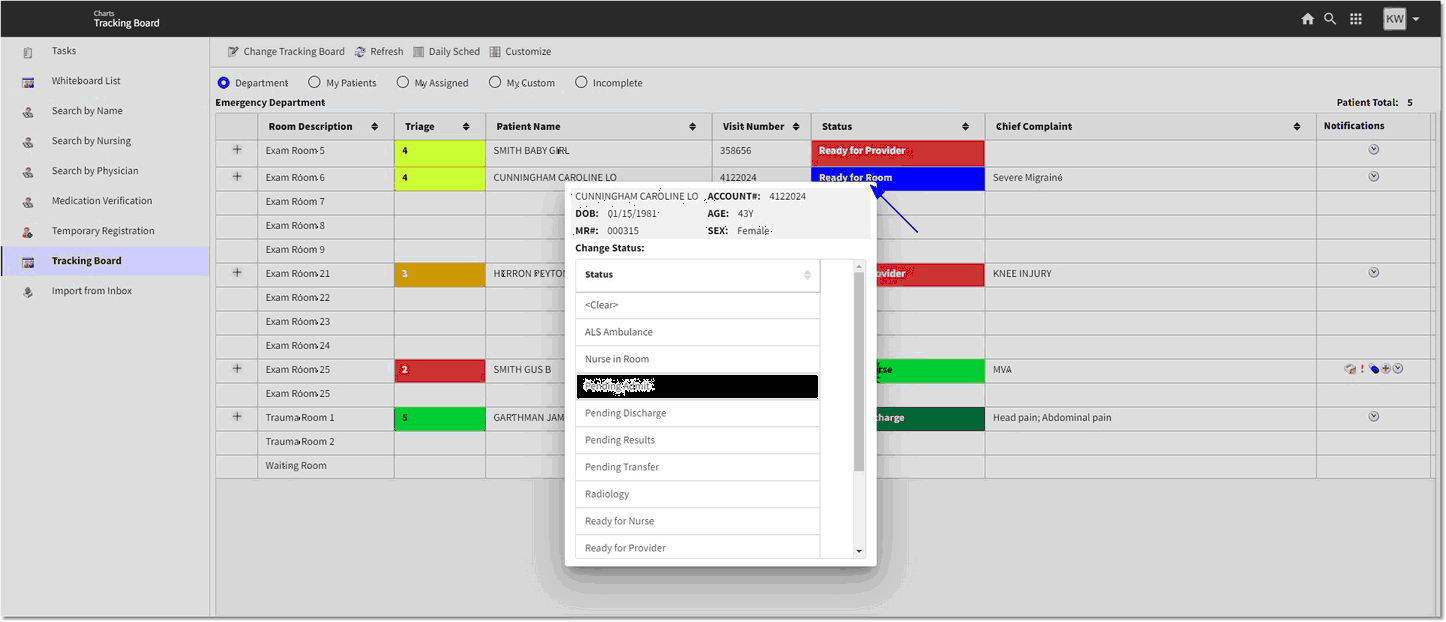Click the Tasks sidebar icon
Image resolution: width=1446 pixels, height=622 pixels.
click(x=28, y=52)
